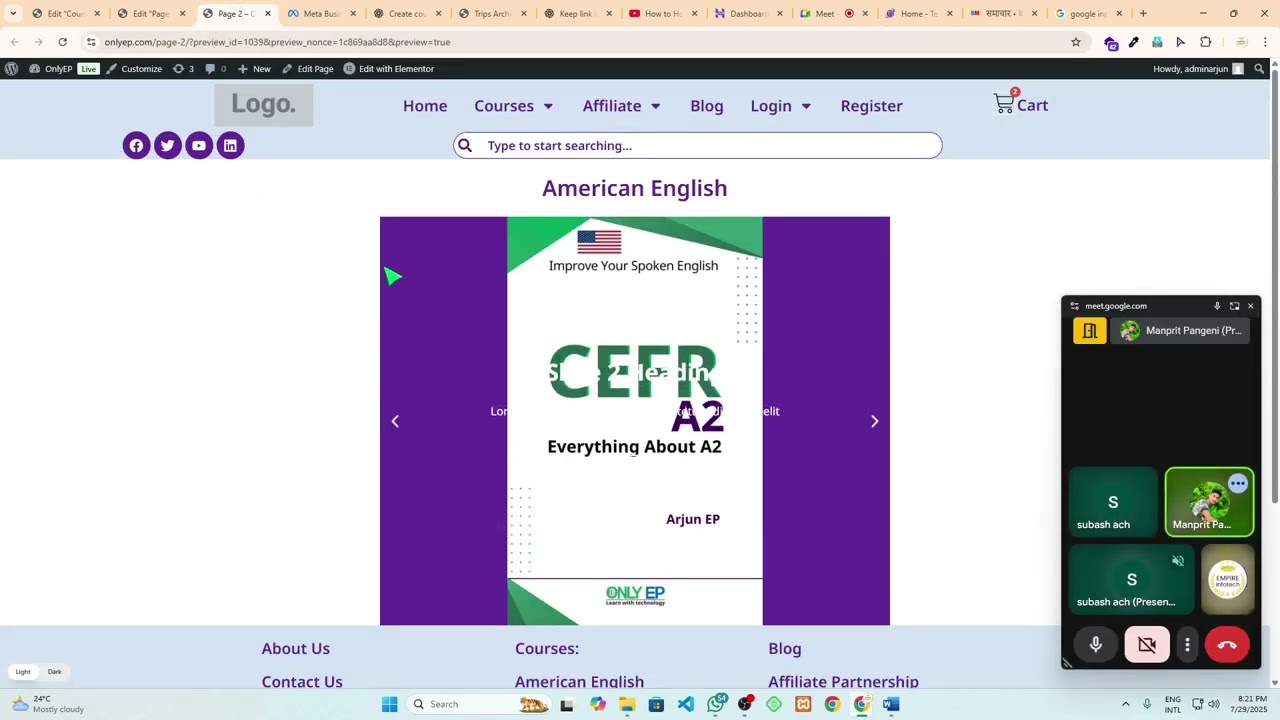This screenshot has height=720, width=1280.
Task: Toggle the Meet camera on
Action: (x=1147, y=645)
